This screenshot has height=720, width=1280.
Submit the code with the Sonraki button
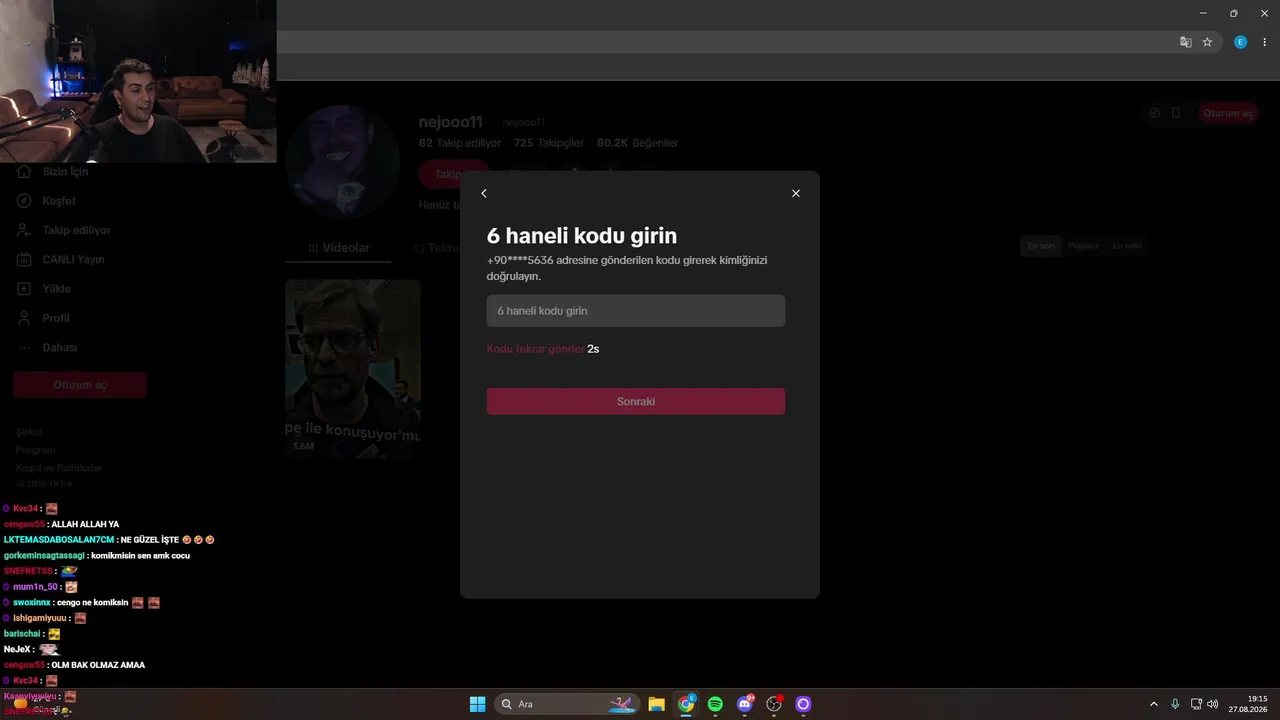636,401
